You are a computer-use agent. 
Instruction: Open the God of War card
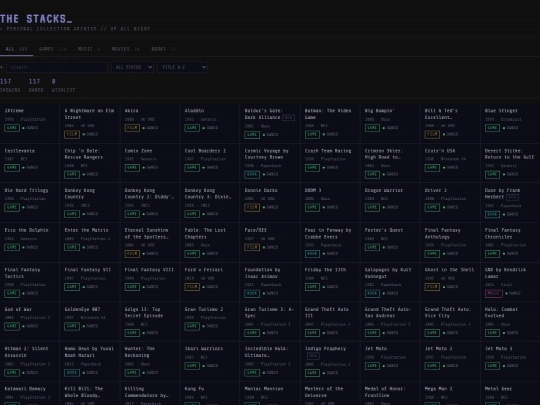click(30, 322)
